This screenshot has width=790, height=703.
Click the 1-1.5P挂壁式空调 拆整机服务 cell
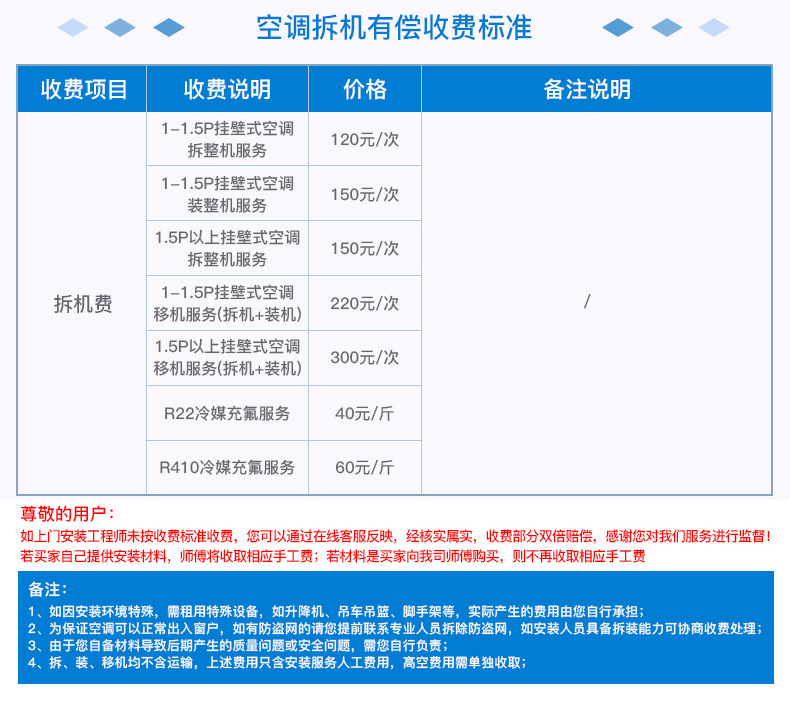pyautogui.click(x=227, y=139)
